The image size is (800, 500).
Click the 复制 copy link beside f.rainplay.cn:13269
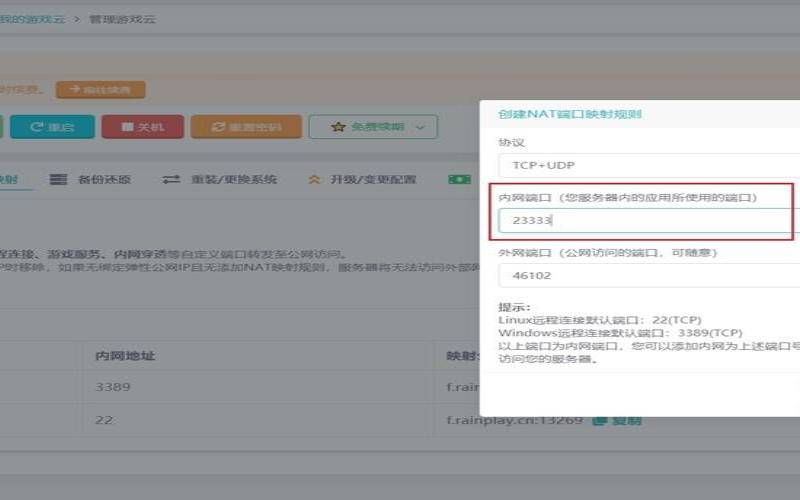[617, 420]
